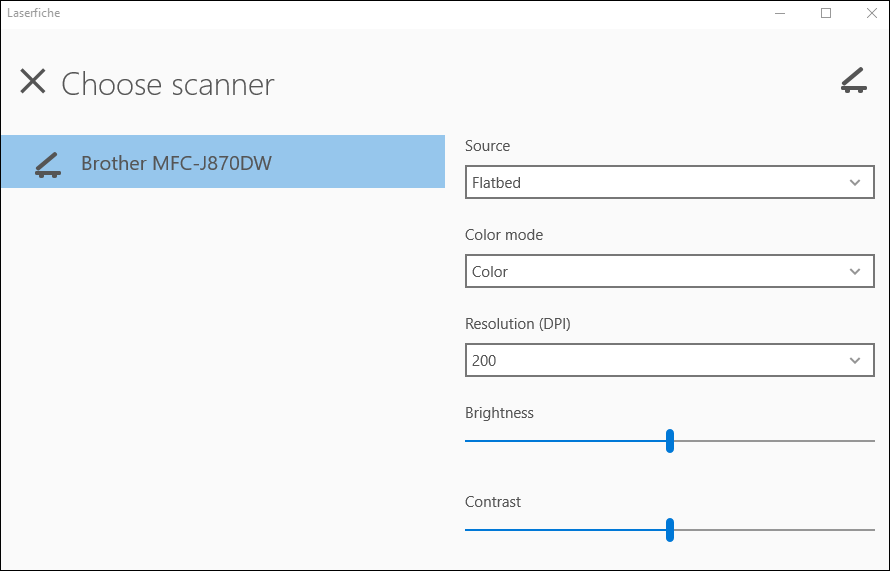Viewport: 890px width, 571px height.
Task: Click the Contrast slider handle
Action: tap(670, 530)
